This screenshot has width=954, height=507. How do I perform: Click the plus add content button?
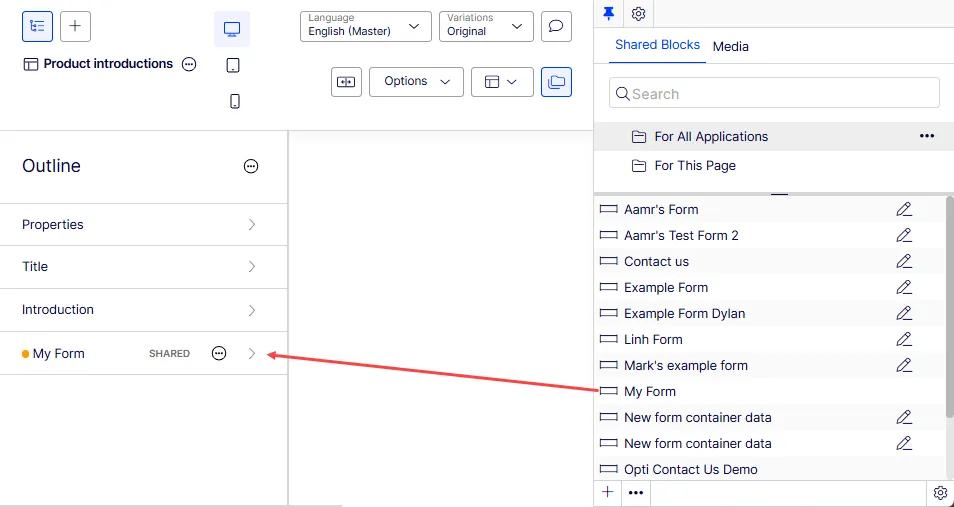click(x=75, y=27)
